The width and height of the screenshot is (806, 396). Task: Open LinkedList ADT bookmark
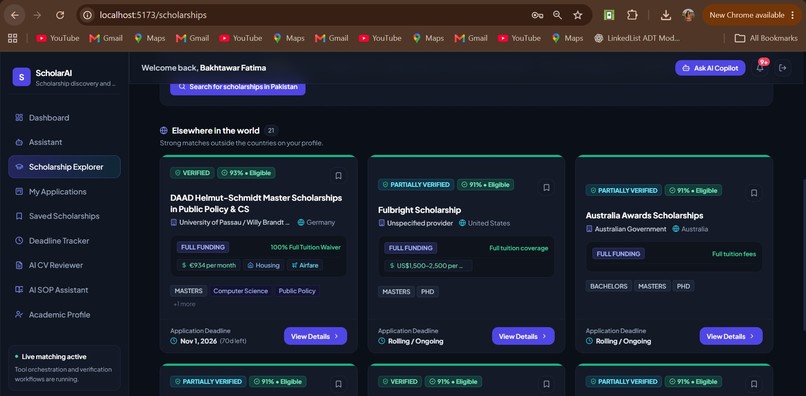click(637, 38)
